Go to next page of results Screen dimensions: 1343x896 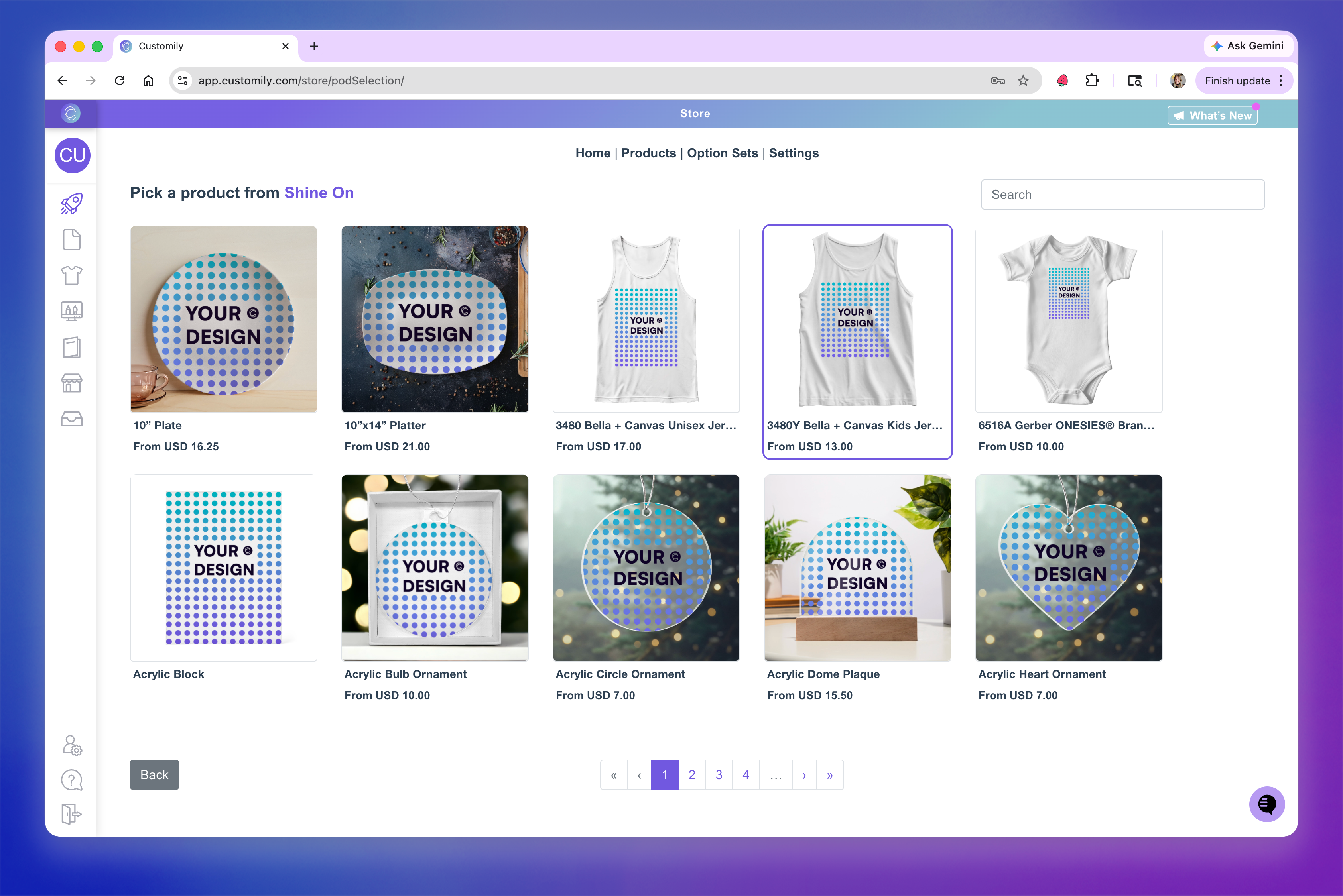[804, 775]
